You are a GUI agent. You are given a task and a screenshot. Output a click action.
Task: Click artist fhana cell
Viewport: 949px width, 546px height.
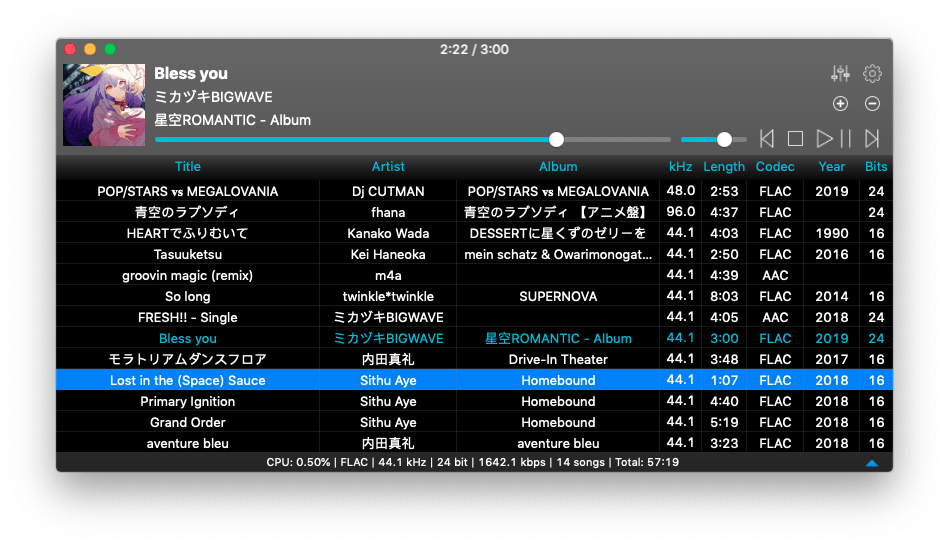388,212
